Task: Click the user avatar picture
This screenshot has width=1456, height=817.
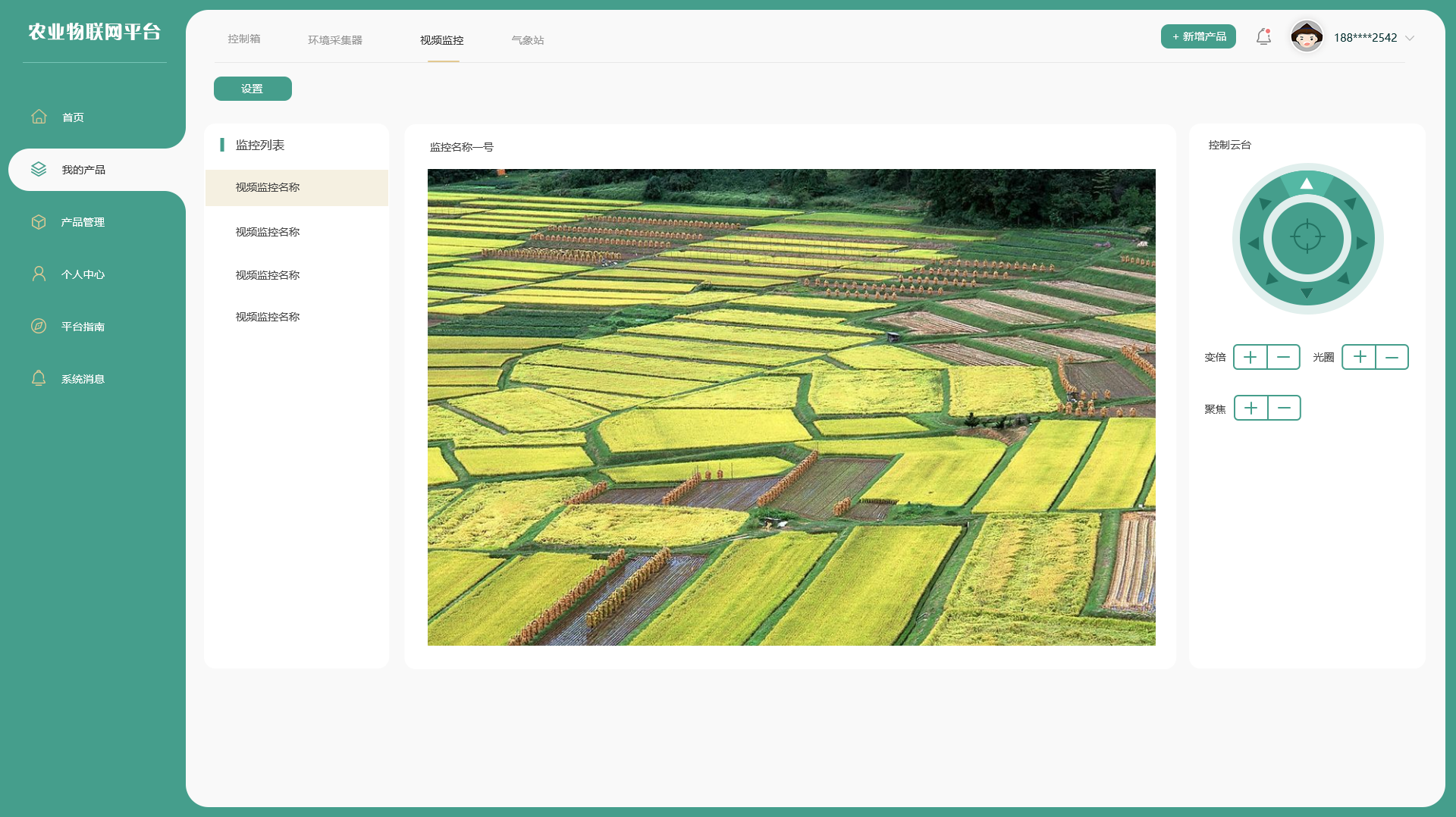Action: (x=1306, y=37)
